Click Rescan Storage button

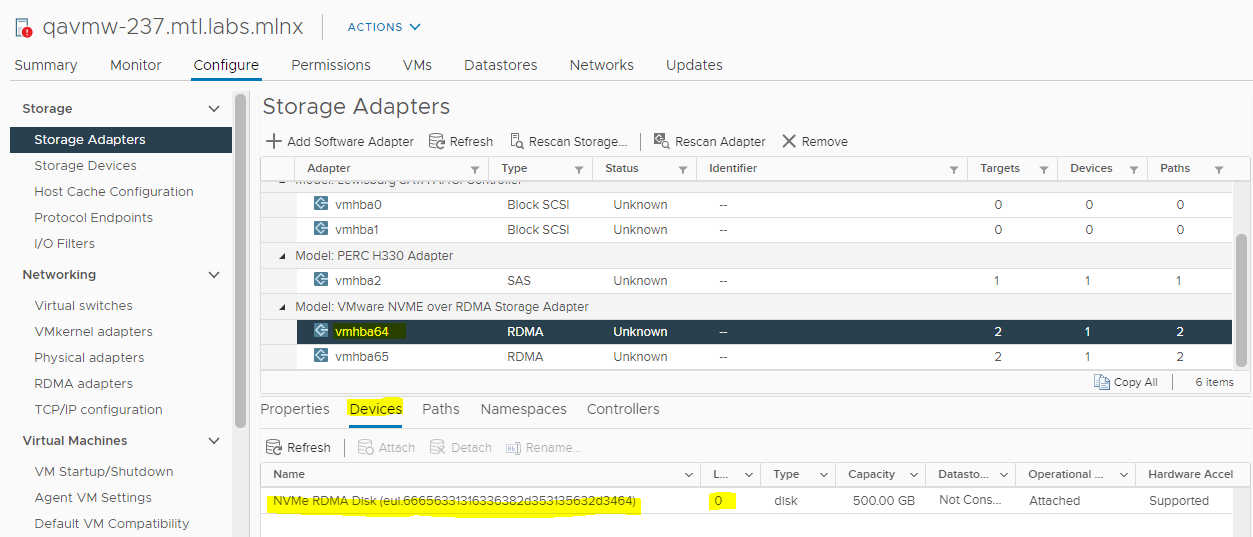tap(569, 141)
